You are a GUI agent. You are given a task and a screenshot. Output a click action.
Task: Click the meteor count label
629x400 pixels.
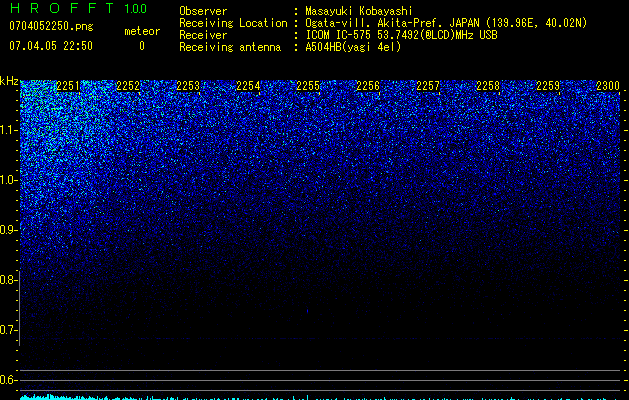pyautogui.click(x=142, y=31)
